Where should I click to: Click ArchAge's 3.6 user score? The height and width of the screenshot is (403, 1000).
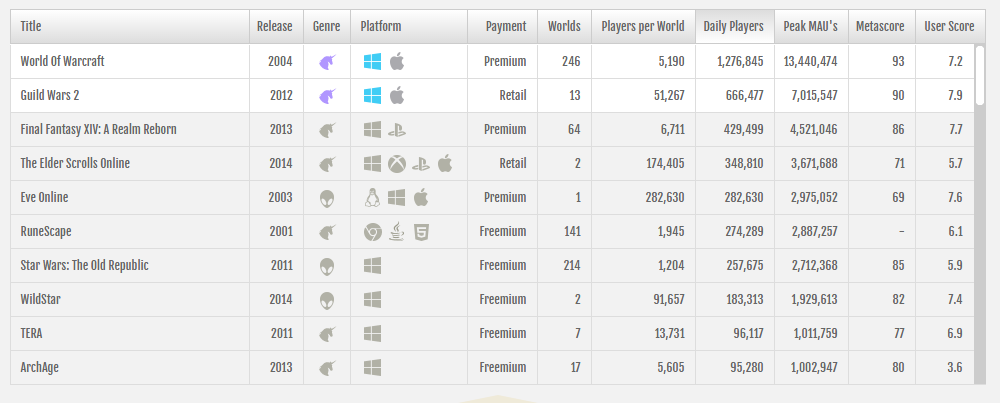pos(955,367)
